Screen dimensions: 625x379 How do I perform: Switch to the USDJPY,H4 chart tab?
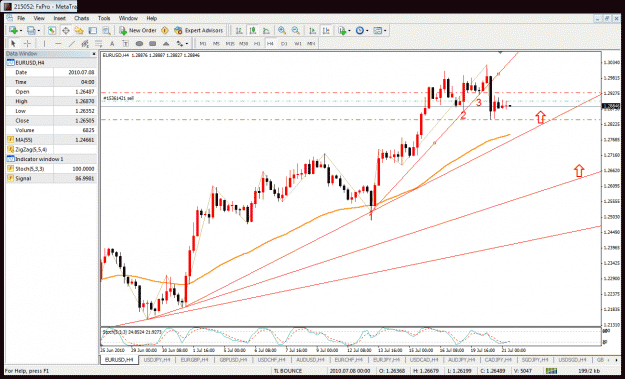[x=157, y=360]
